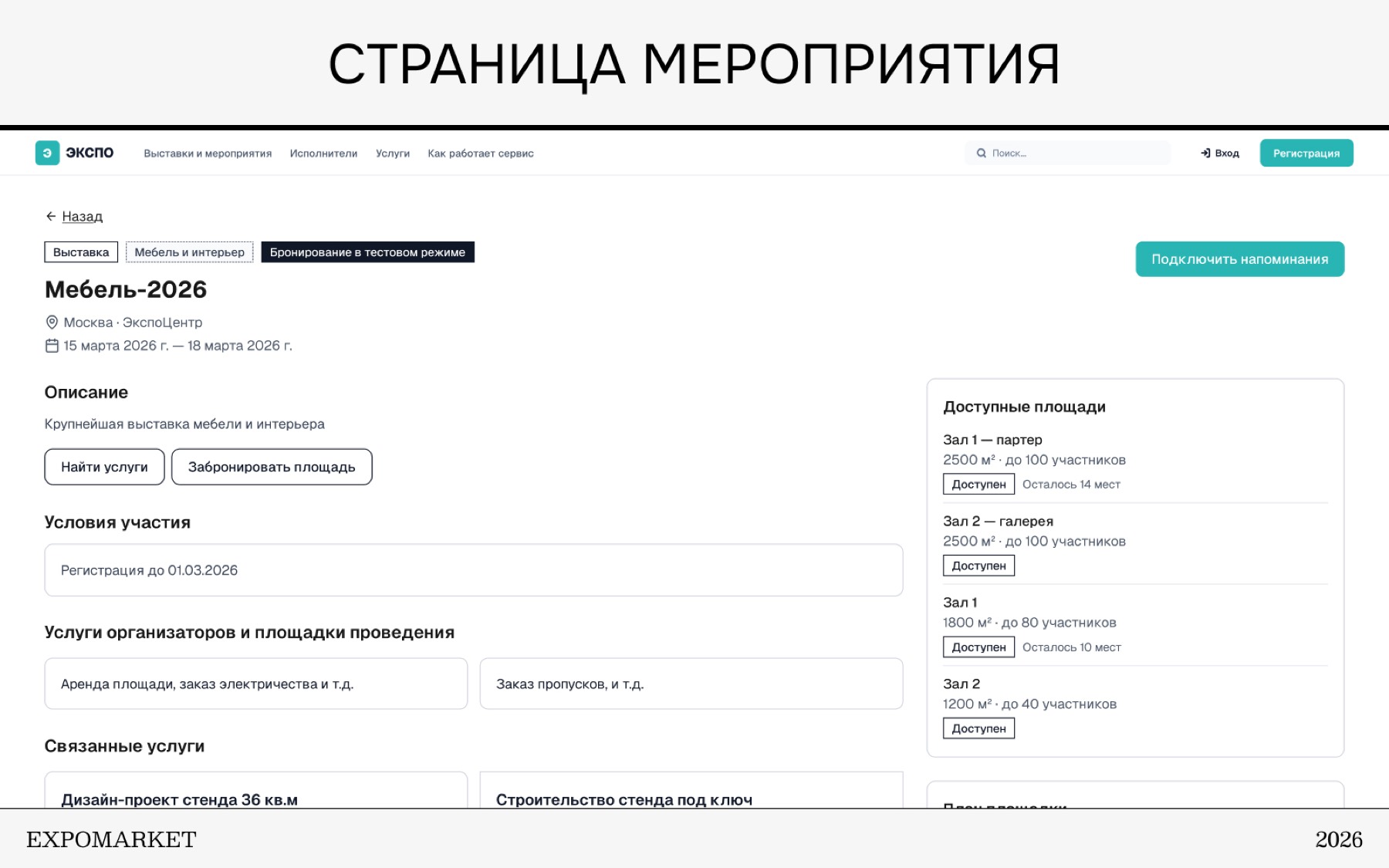The image size is (1389, 868).
Task: Click the Регистрация до 01.03.2026 card
Action: 474,570
